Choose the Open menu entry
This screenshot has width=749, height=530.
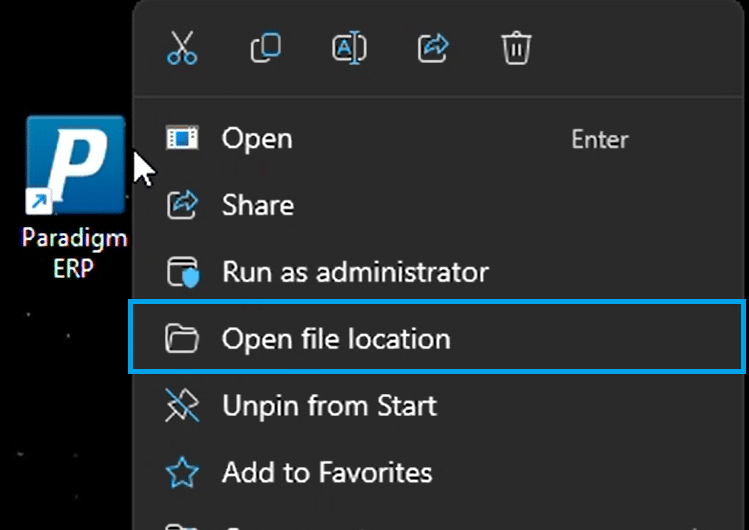point(438,139)
